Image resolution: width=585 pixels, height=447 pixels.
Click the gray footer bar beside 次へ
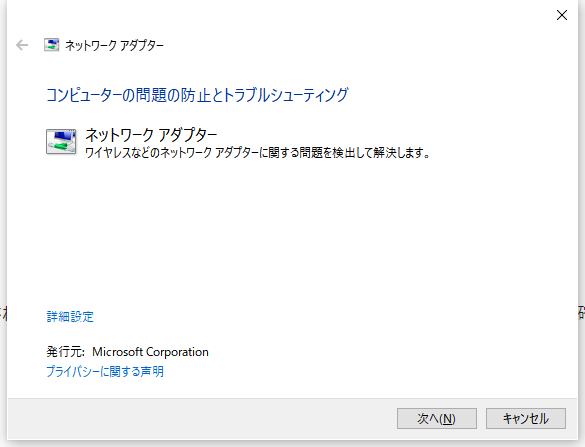tap(201, 418)
